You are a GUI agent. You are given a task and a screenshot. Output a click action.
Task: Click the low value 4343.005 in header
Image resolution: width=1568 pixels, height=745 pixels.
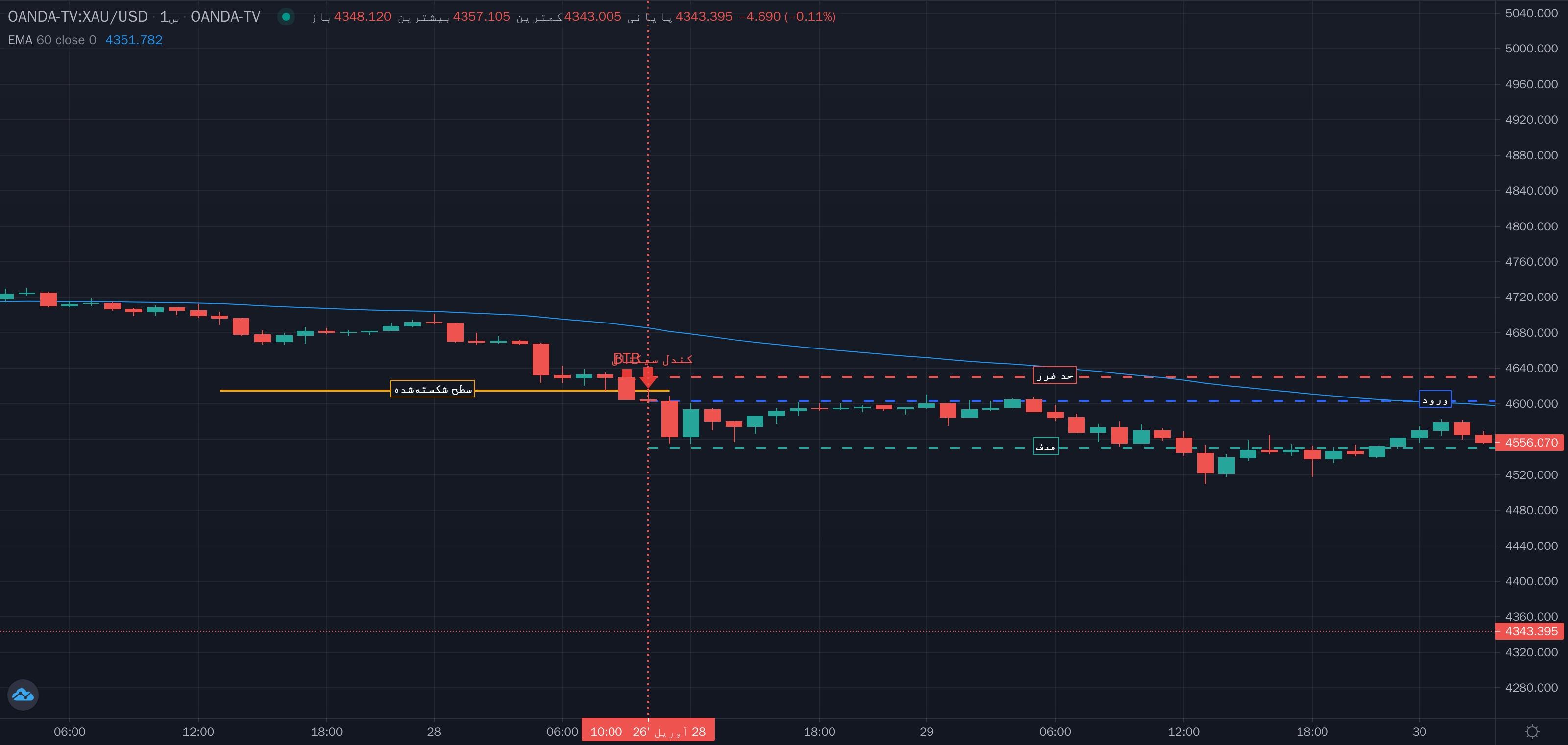592,17
